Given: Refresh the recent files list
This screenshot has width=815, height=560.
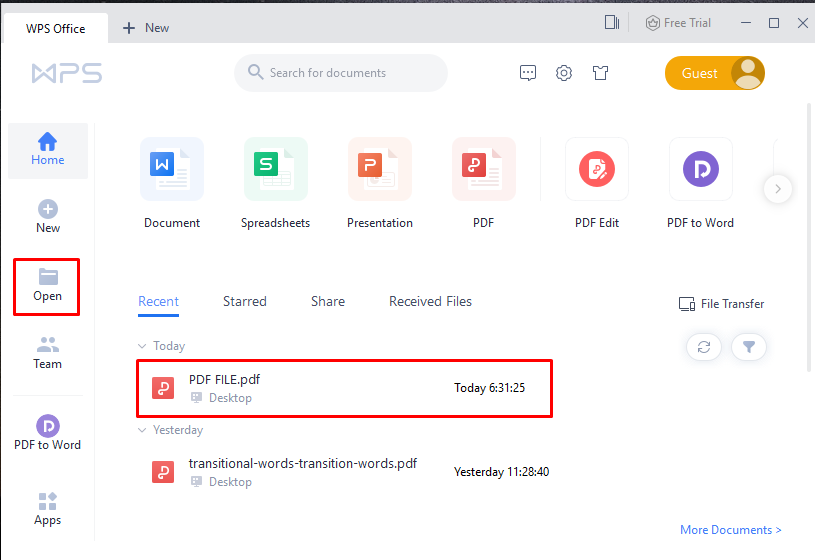Looking at the screenshot, I should click(704, 347).
